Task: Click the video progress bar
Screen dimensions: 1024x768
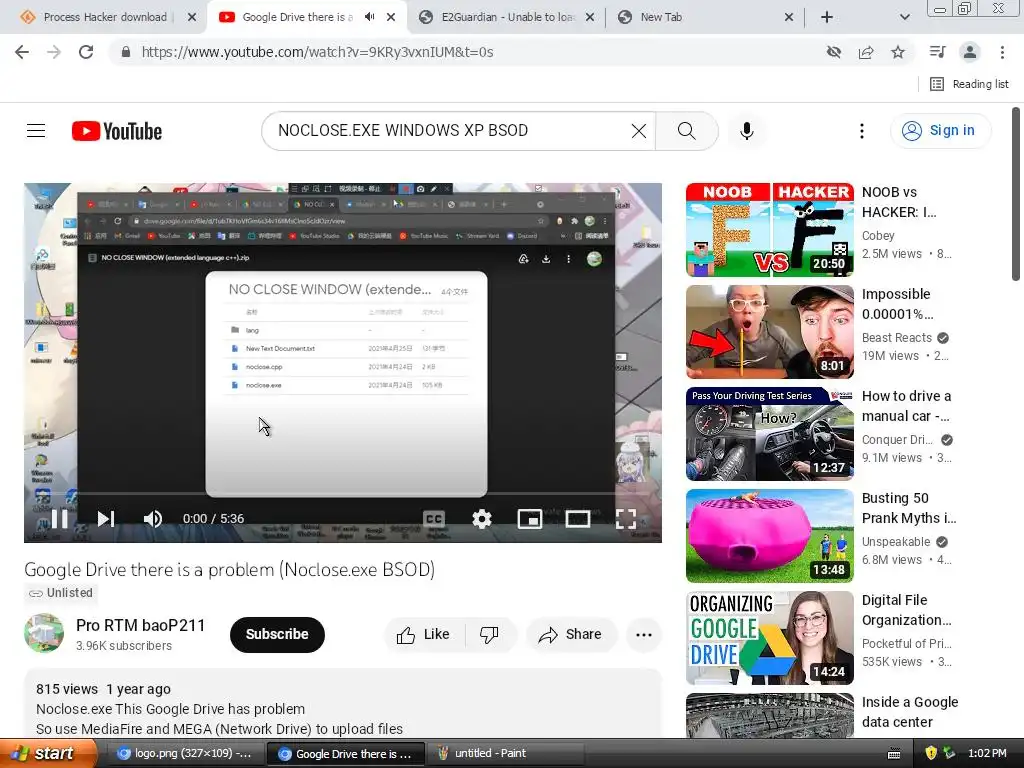Action: 343,493
